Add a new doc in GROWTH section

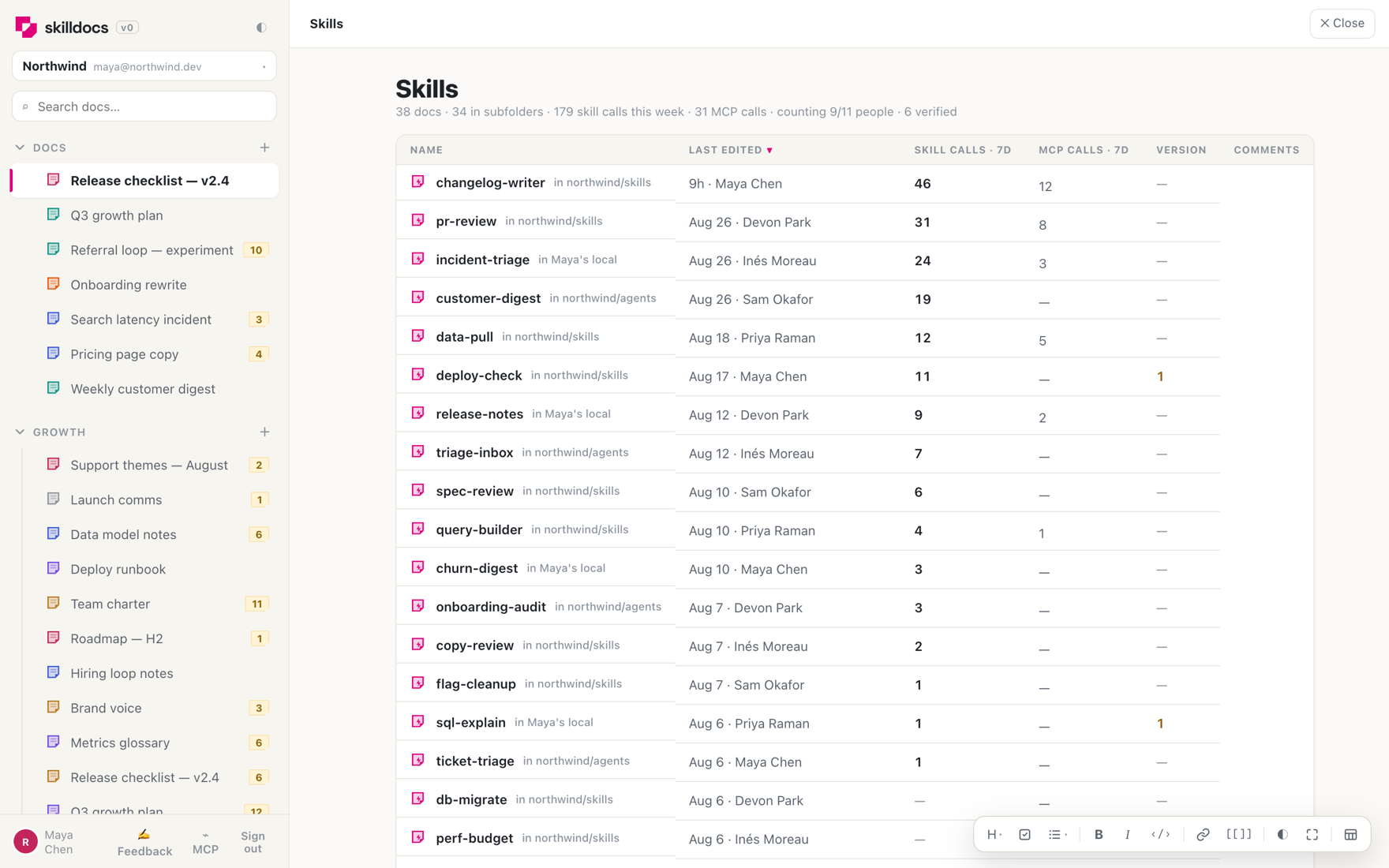pyautogui.click(x=264, y=432)
